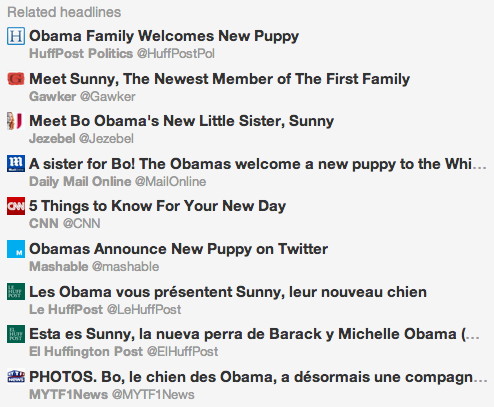This screenshot has height=407, width=494.
Task: Open headline Obama Family Welcomes New Puppy
Action: tap(164, 36)
